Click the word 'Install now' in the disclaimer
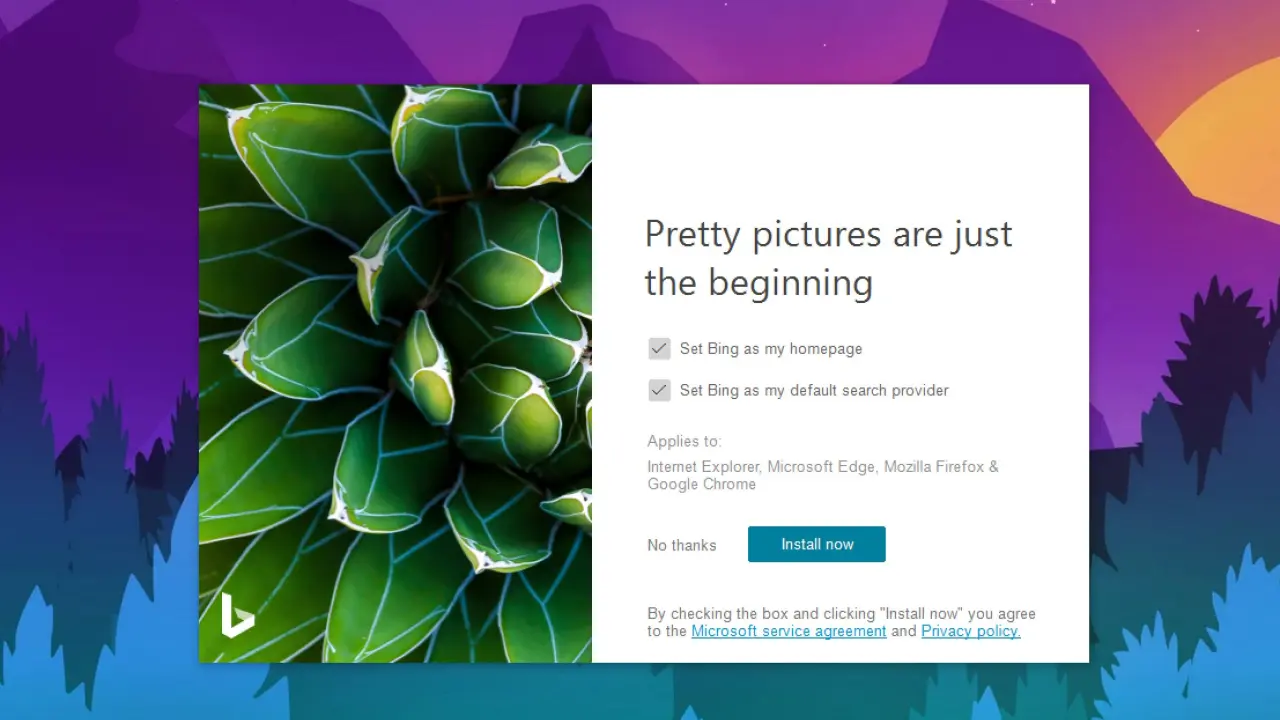This screenshot has width=1280, height=720. click(921, 614)
